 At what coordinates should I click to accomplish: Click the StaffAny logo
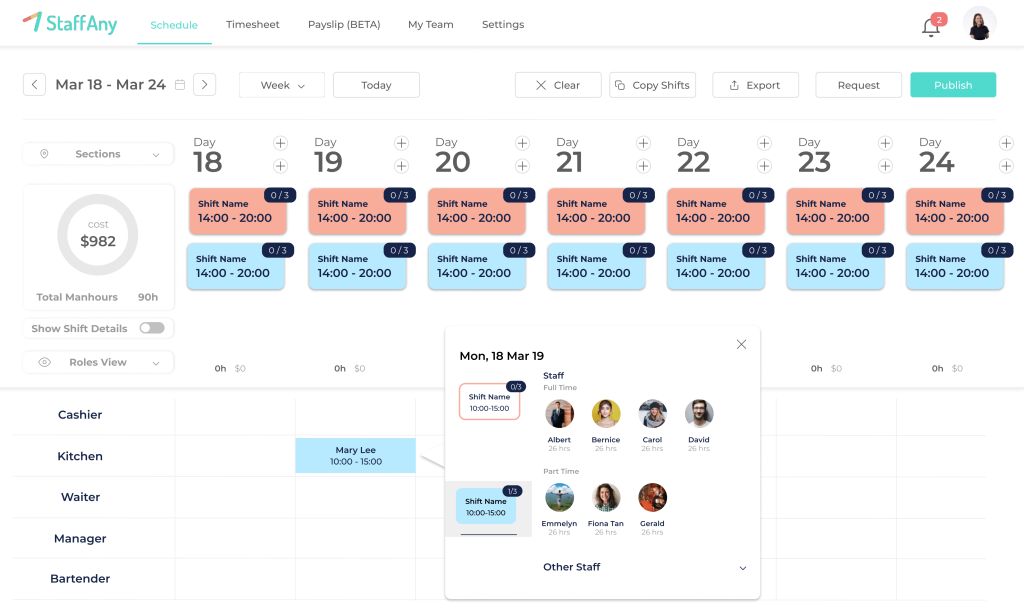tap(70, 23)
